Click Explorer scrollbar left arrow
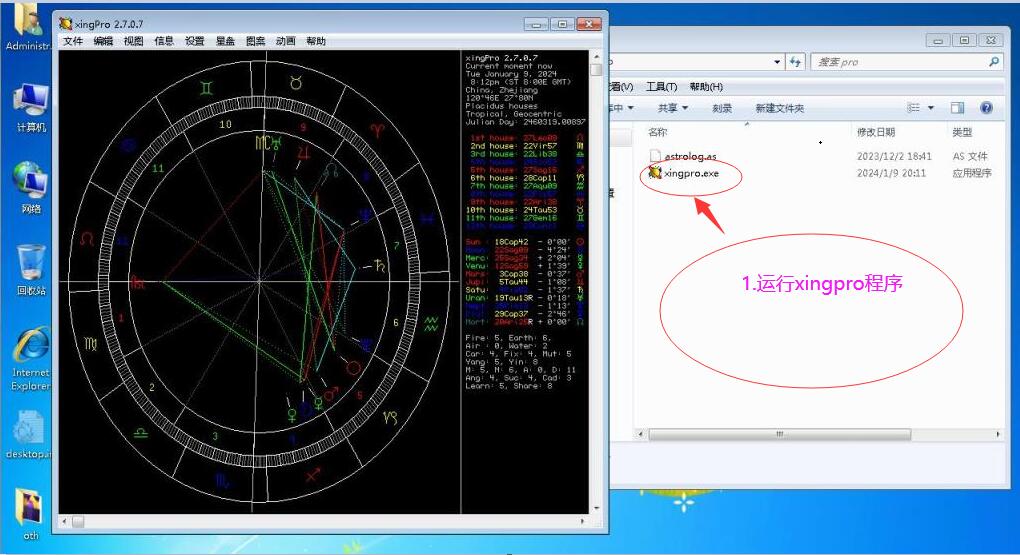 pyautogui.click(x=641, y=434)
